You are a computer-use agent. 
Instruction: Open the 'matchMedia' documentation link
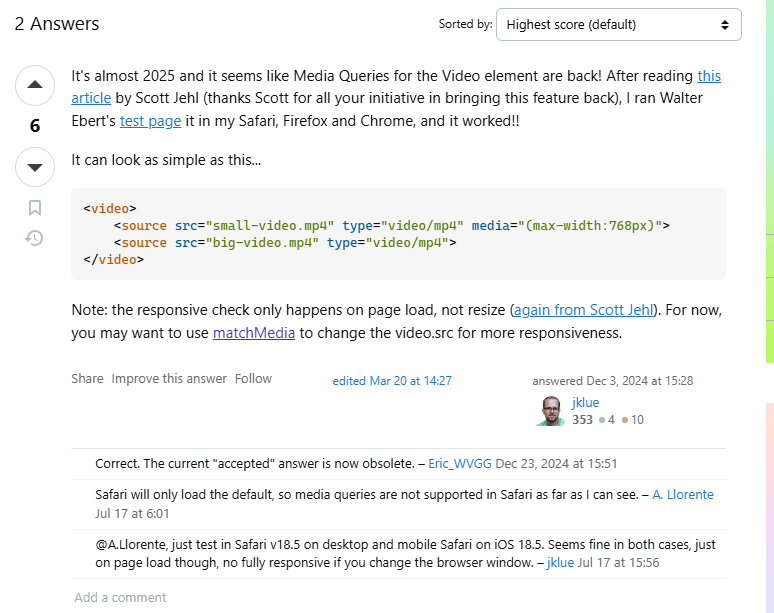pos(253,333)
